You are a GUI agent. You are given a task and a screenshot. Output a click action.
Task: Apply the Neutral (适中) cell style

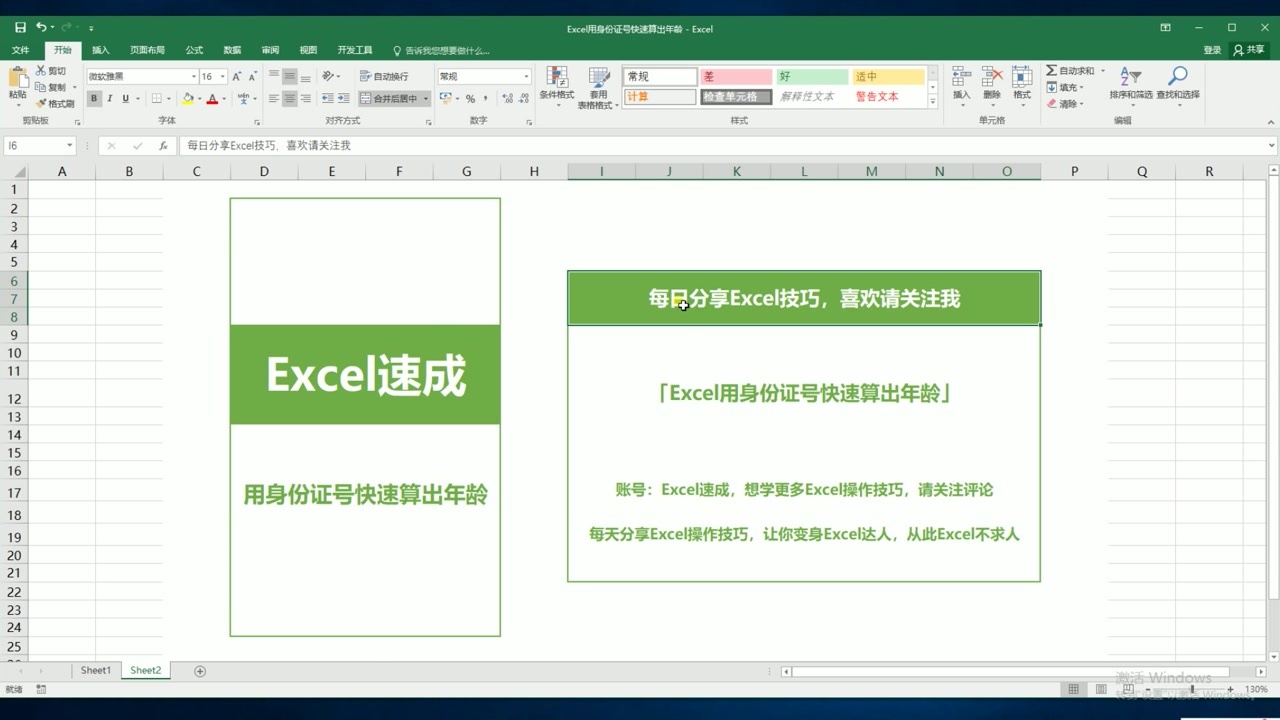point(888,76)
